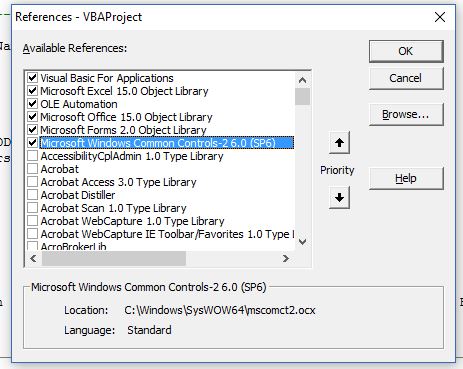
Task: Click the OK button
Action: (x=406, y=51)
